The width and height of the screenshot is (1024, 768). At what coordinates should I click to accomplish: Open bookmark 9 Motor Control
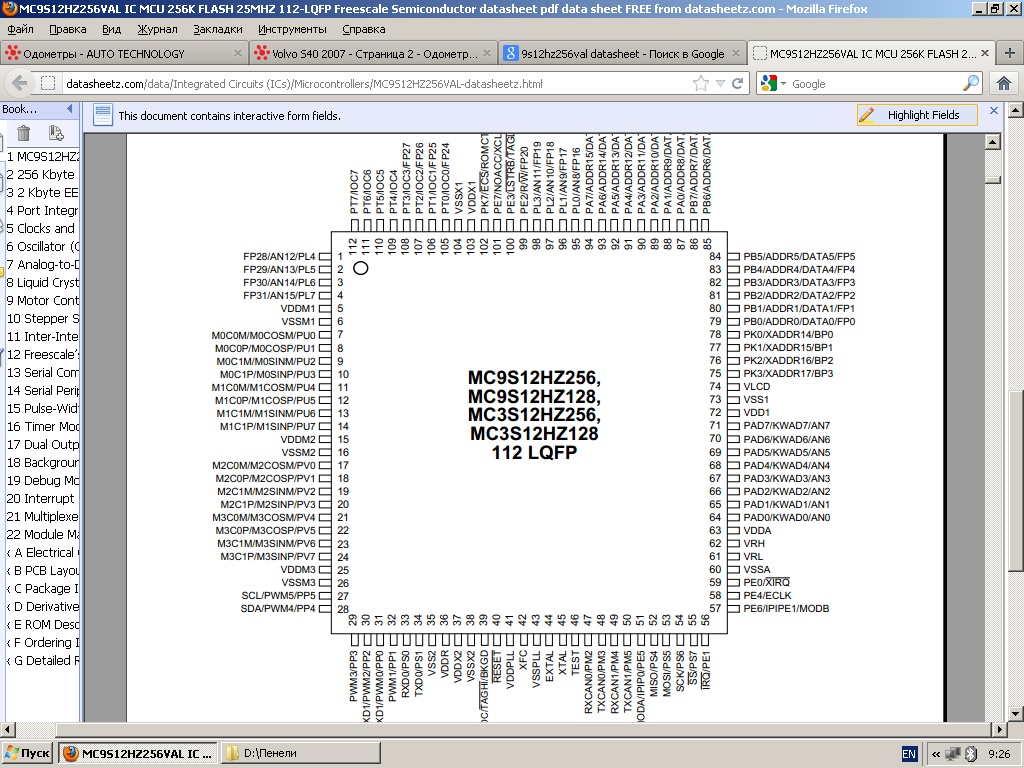pyautogui.click(x=41, y=300)
